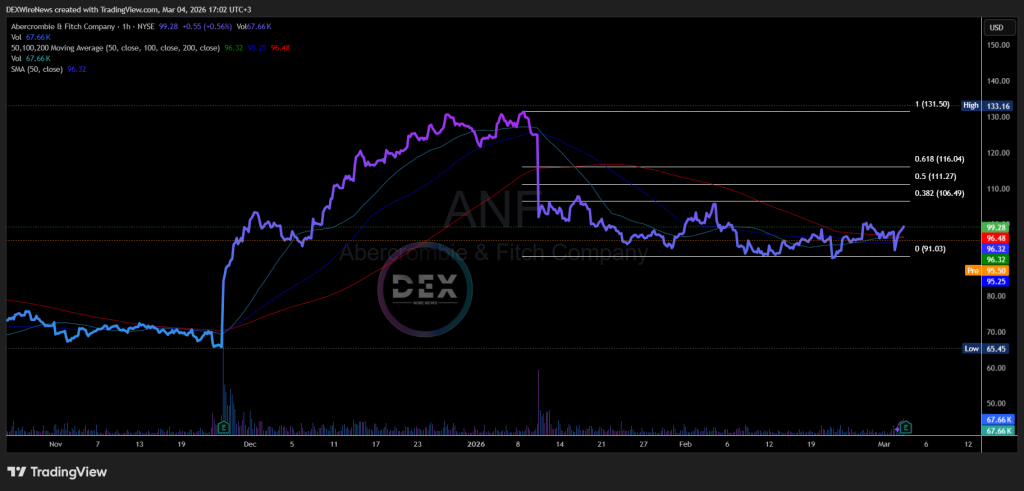
Task: Click the Feb label on time axis
Action: [685, 444]
